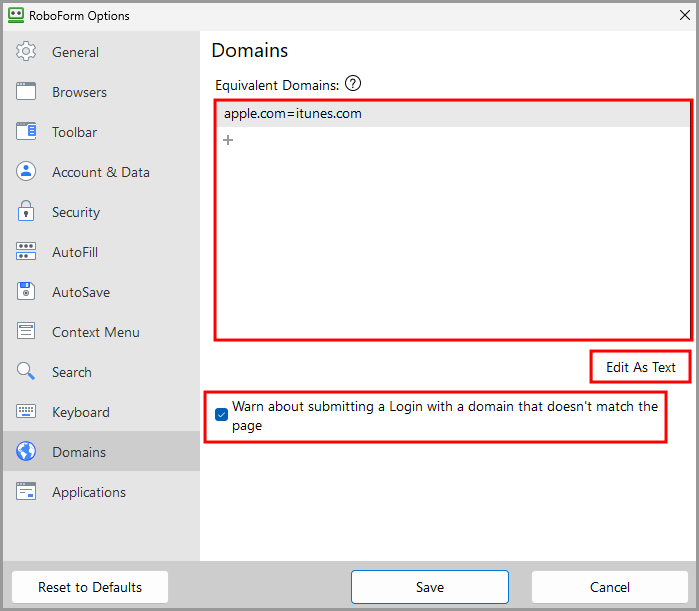Open the Toolbar settings page
Screen dimensions: 699x611
tap(101, 132)
